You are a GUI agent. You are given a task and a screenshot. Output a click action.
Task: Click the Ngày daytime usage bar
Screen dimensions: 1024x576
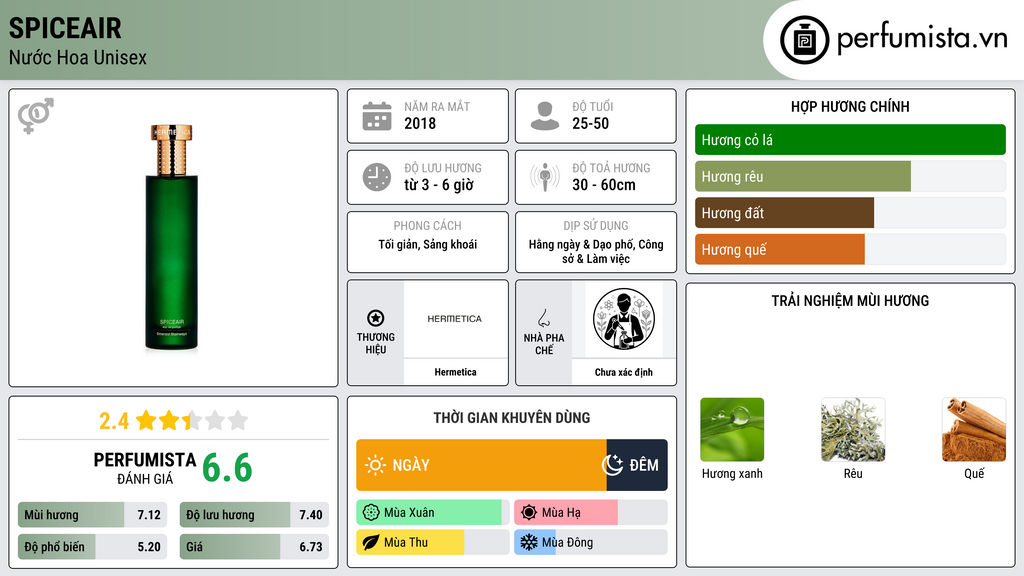click(481, 465)
